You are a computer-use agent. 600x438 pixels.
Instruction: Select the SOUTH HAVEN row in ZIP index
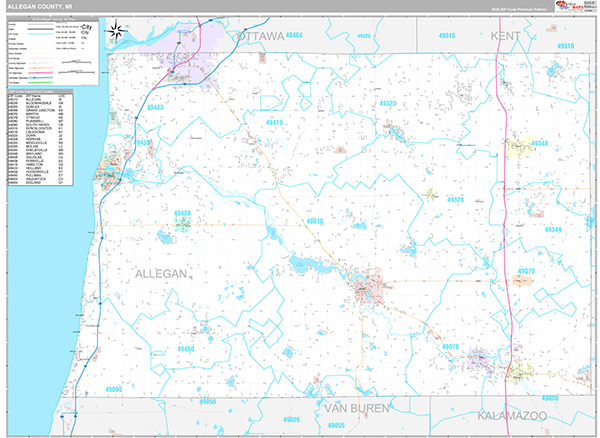tap(36, 125)
